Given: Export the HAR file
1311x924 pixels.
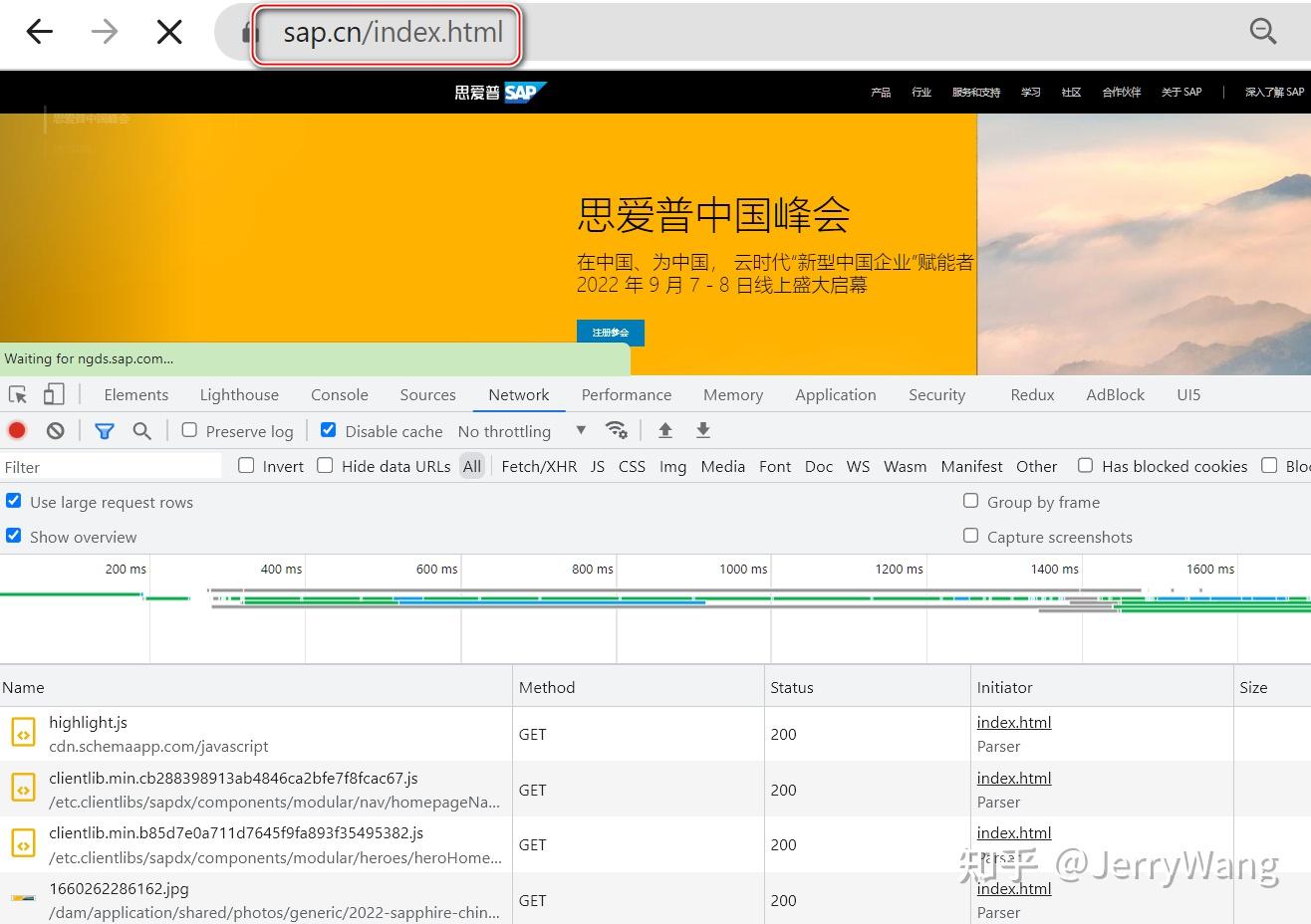Looking at the screenshot, I should tap(703, 430).
